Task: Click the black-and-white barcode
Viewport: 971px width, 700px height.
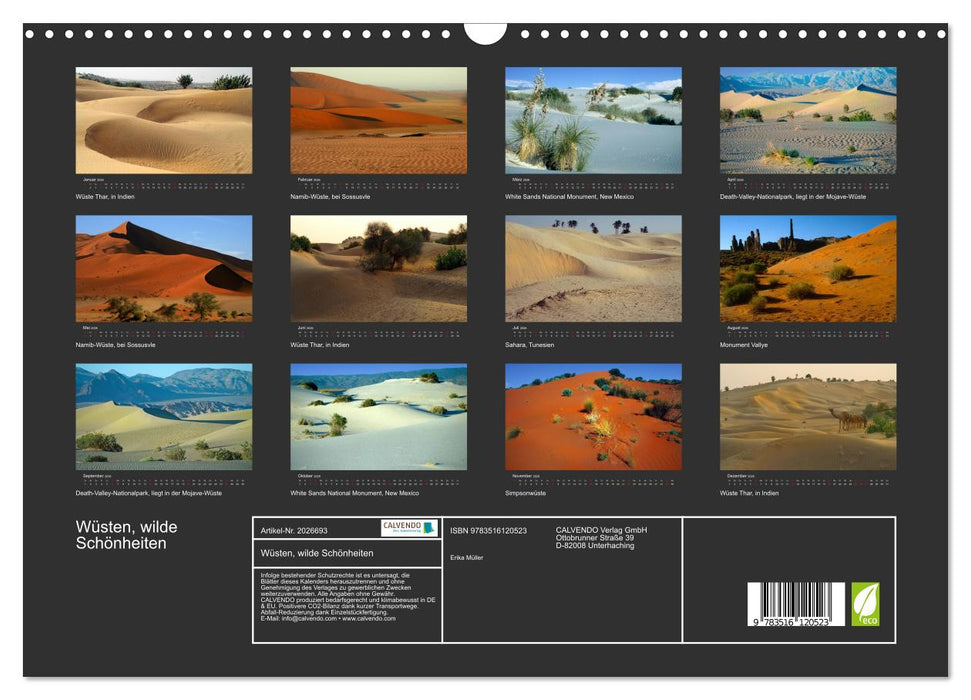Action: point(796,604)
